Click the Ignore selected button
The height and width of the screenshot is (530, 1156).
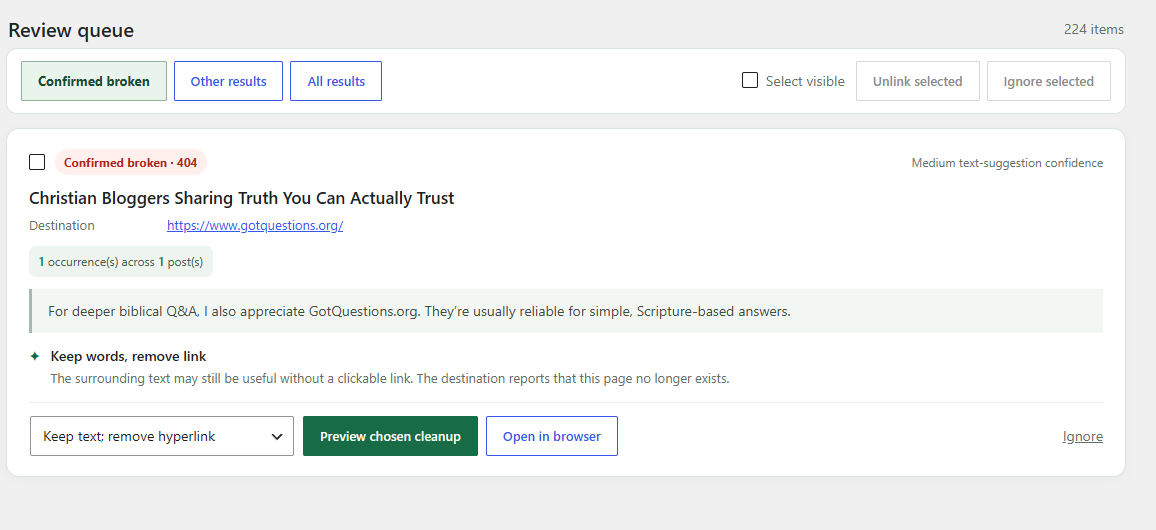(1048, 81)
